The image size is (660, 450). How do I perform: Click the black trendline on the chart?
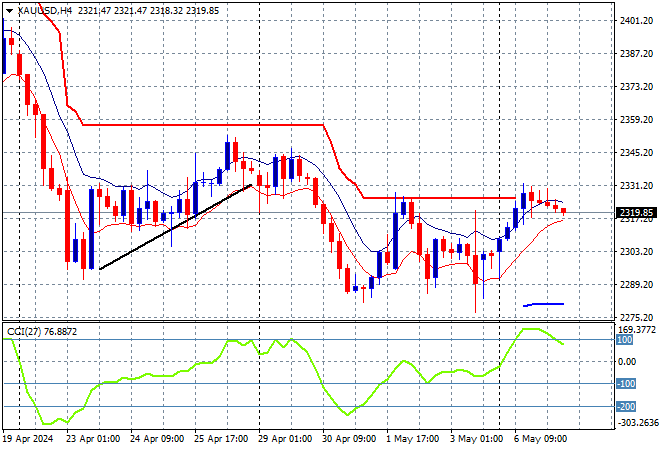tap(176, 227)
